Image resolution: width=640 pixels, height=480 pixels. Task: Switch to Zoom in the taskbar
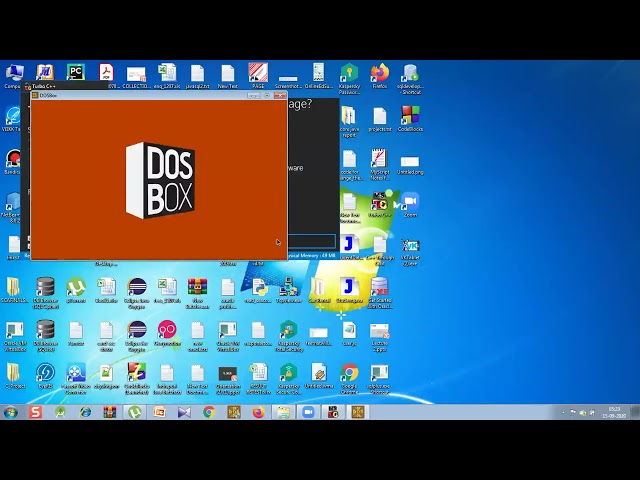308,412
